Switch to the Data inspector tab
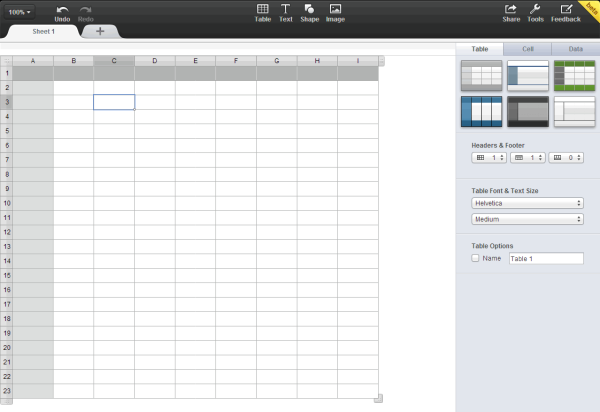Screen dimensions: 600x412 click(x=576, y=49)
